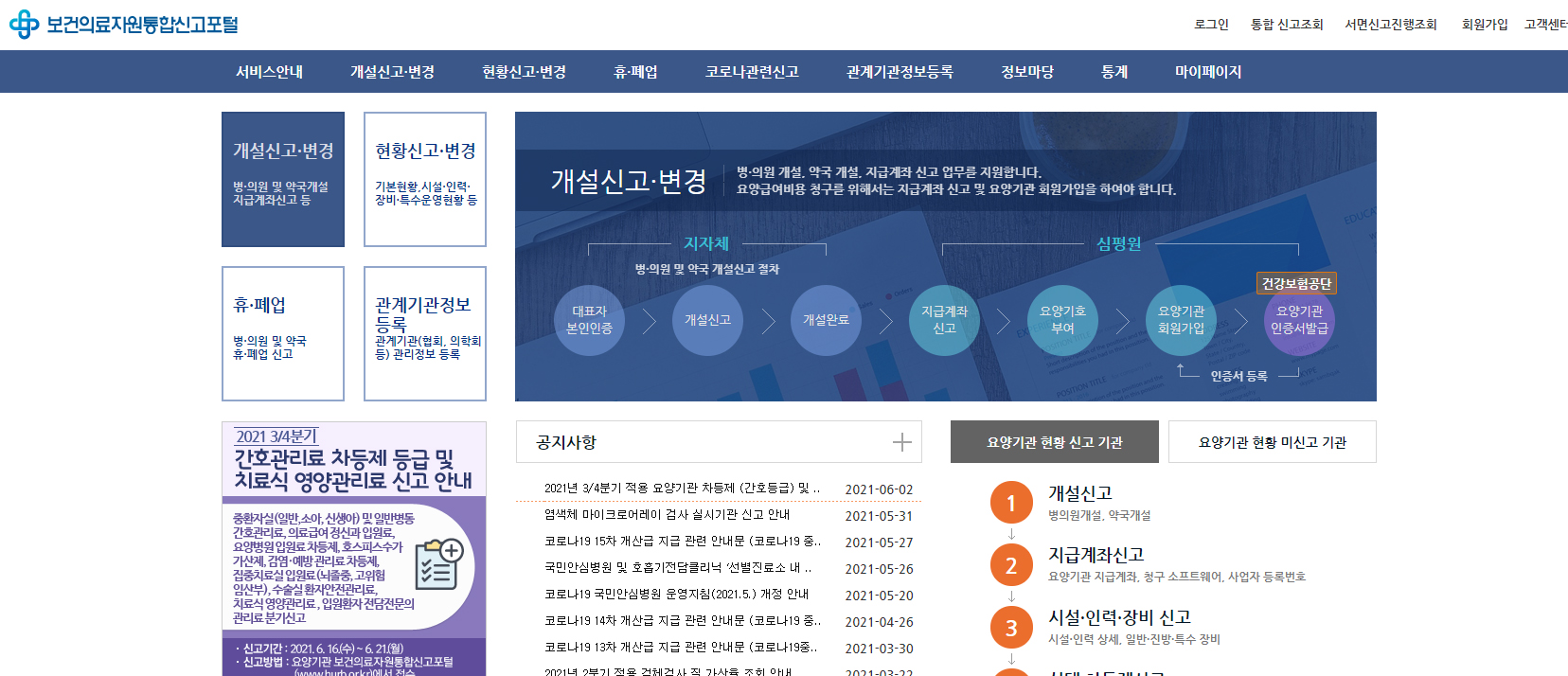Open the 간호관리료 차등제 신고 안내 banner
1568x676 pixels.
(353, 547)
